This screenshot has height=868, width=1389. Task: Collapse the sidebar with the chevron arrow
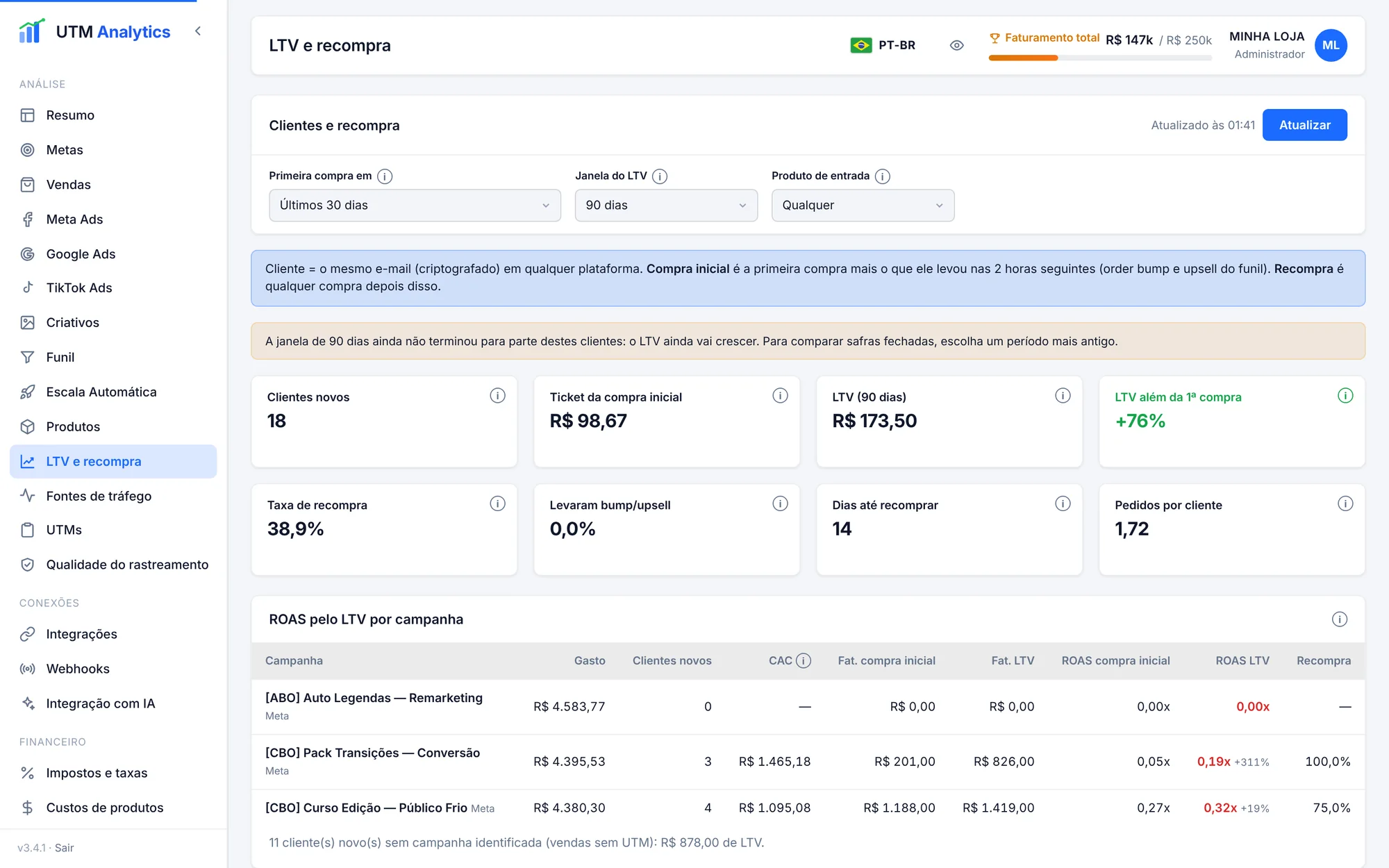point(198,31)
